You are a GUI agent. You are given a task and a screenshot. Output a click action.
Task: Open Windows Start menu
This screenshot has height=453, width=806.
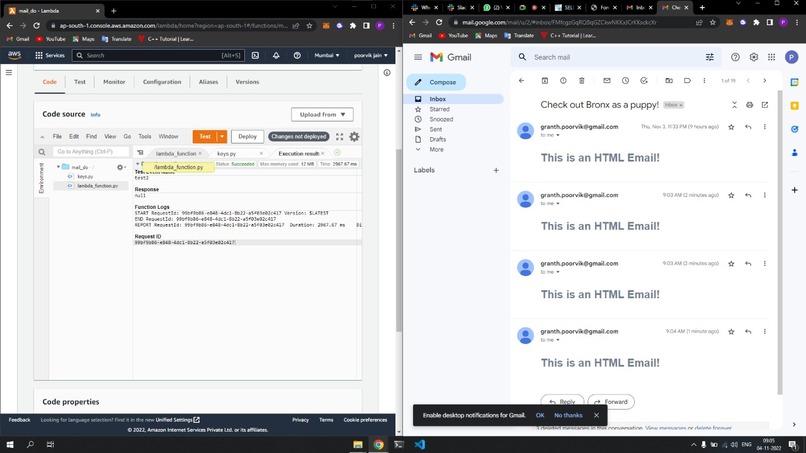coord(10,445)
